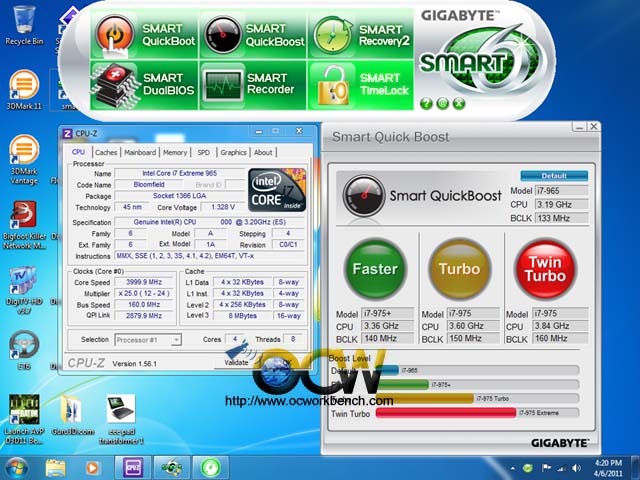This screenshot has width=640, height=480.
Task: Open Processor #1 selection dropdown
Action: [148, 340]
